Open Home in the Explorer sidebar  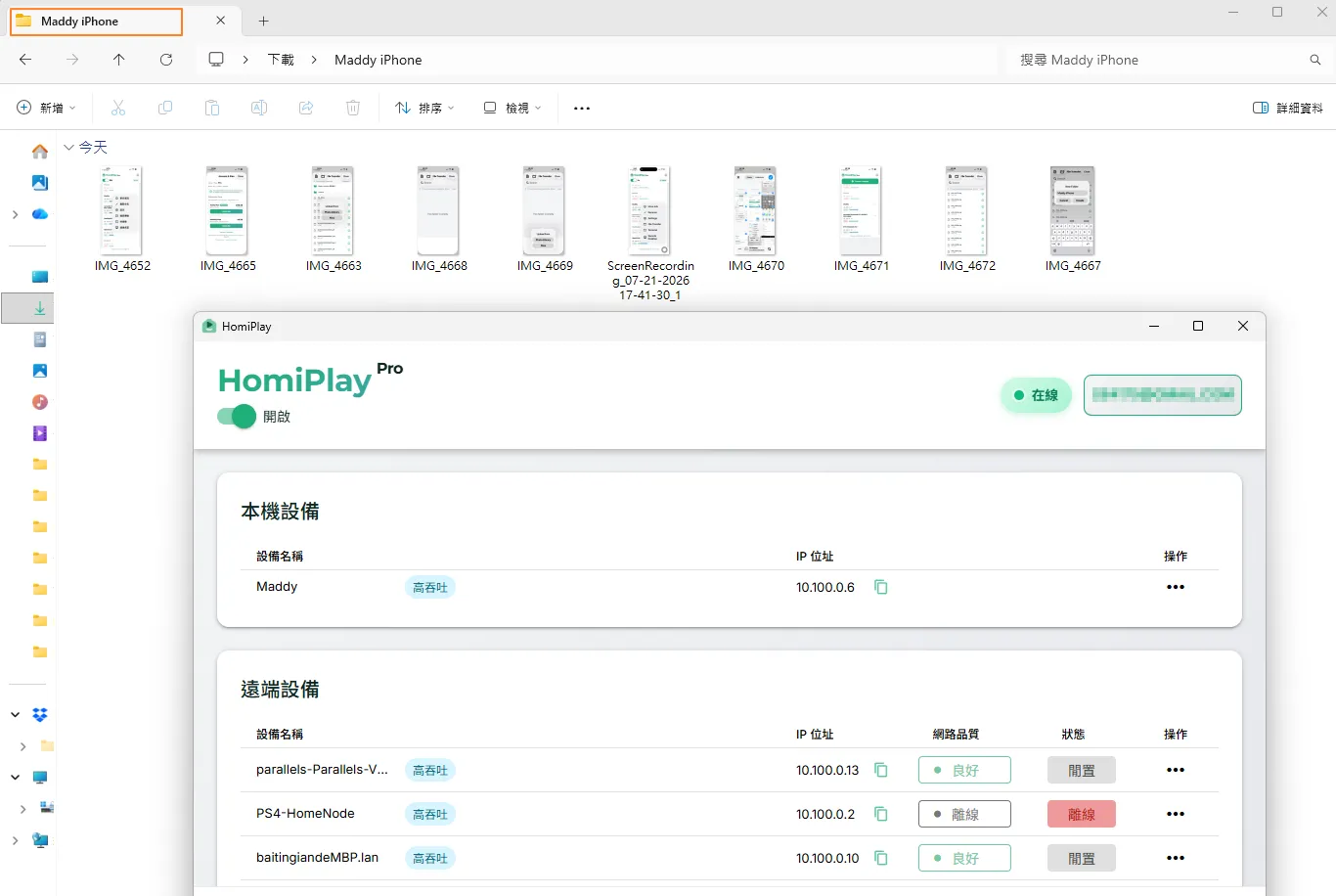40,152
